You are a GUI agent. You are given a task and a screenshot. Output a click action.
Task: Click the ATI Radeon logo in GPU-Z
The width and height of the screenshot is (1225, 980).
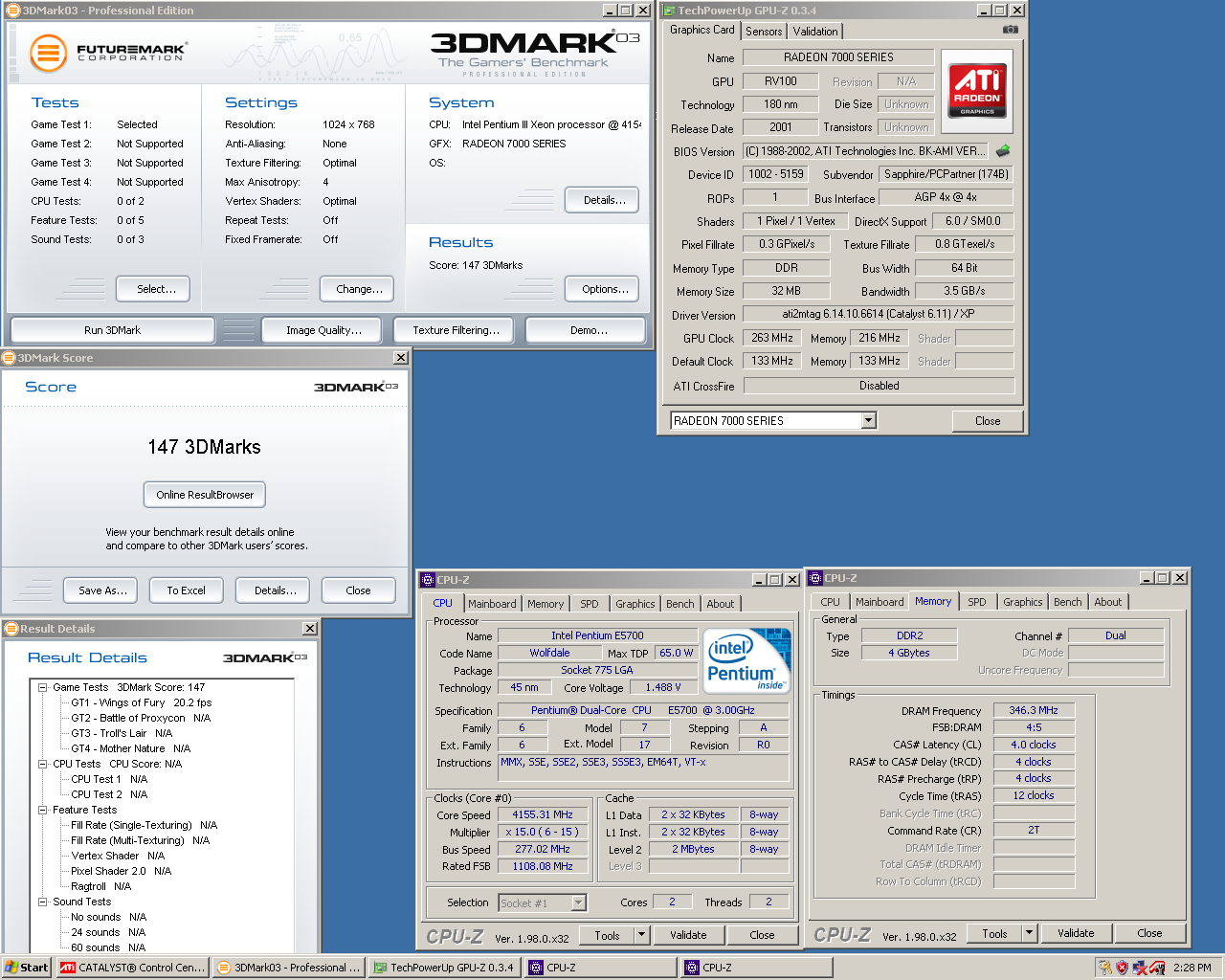977,90
